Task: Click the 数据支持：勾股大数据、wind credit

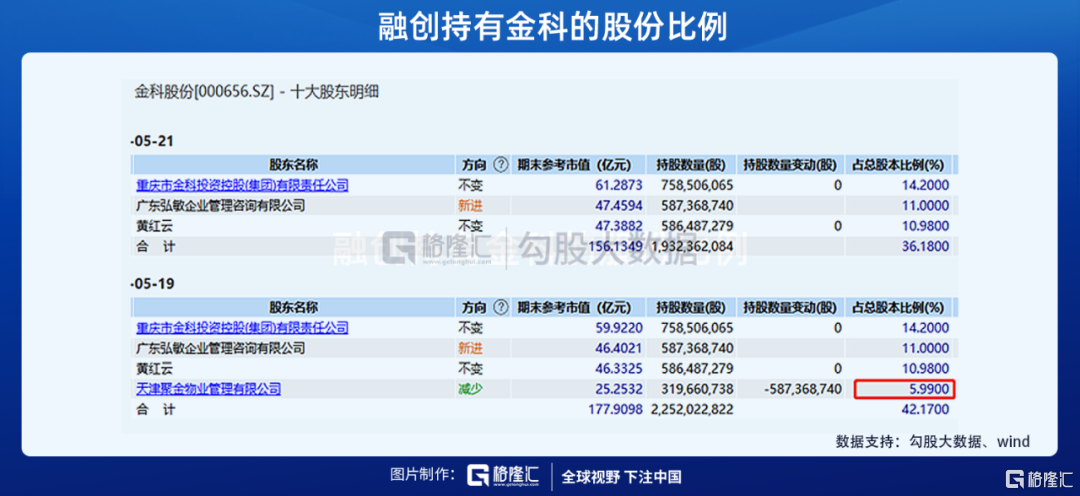Action: tap(933, 441)
